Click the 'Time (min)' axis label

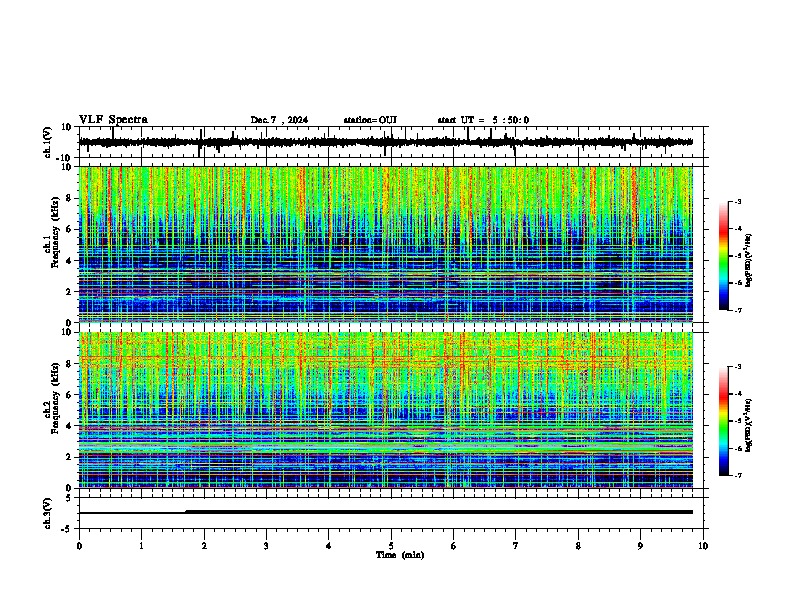pos(400,555)
